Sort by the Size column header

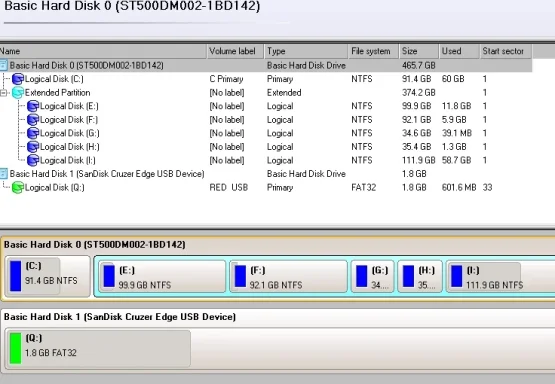[x=419, y=51]
